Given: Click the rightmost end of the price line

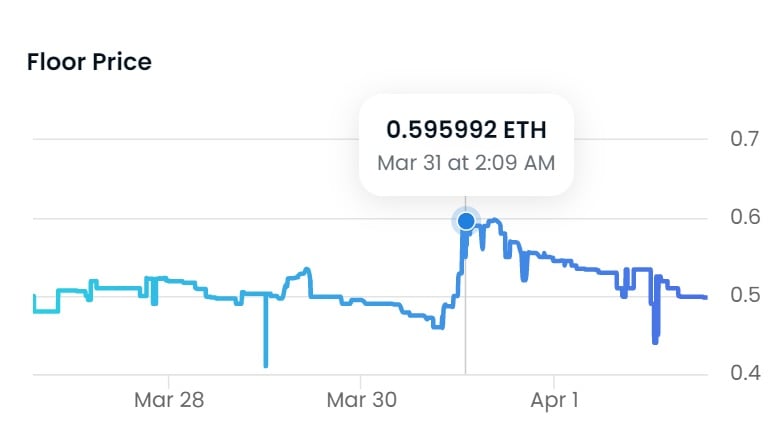Looking at the screenshot, I should [706, 297].
